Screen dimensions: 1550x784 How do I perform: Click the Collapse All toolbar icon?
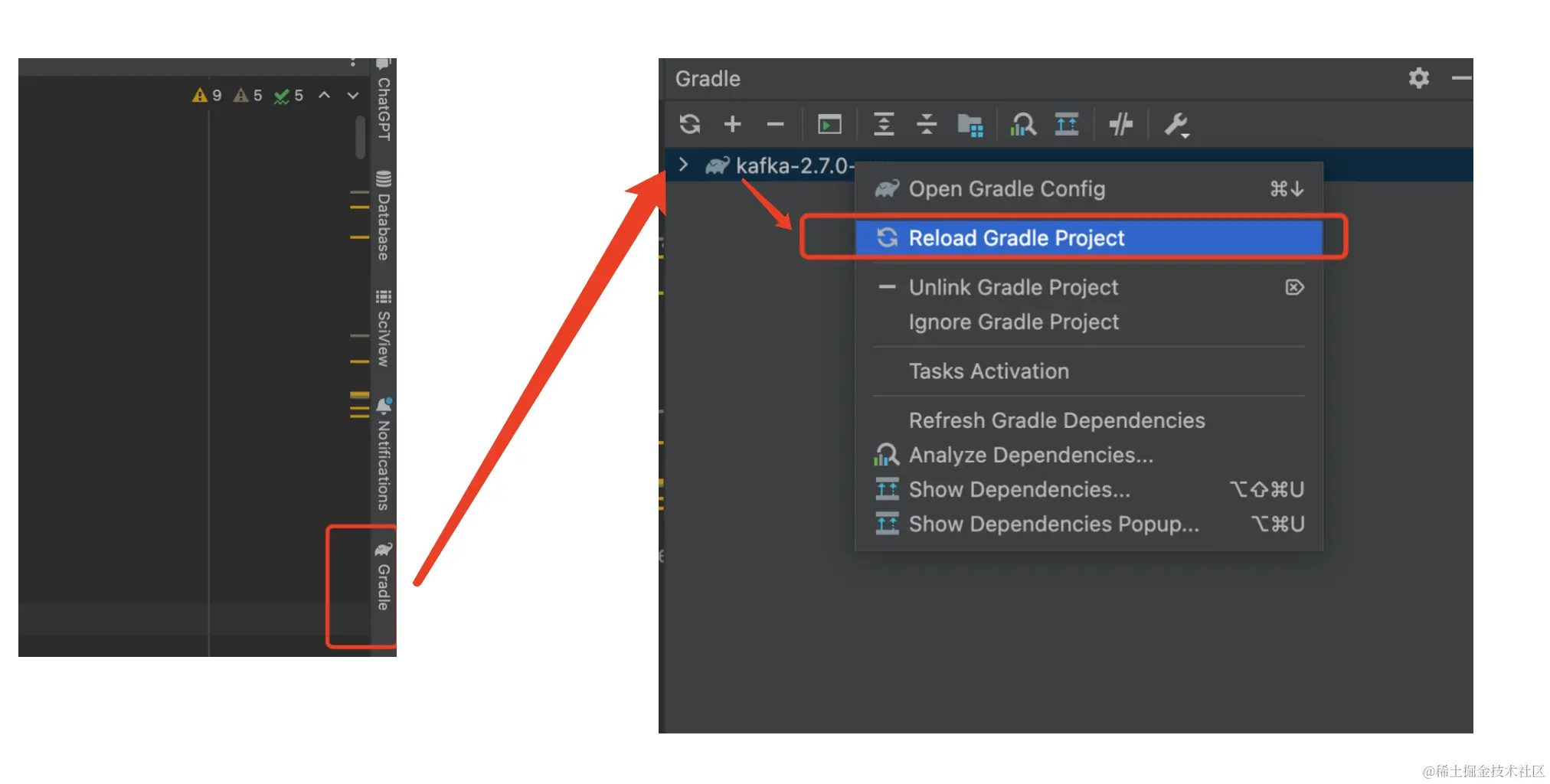927,124
